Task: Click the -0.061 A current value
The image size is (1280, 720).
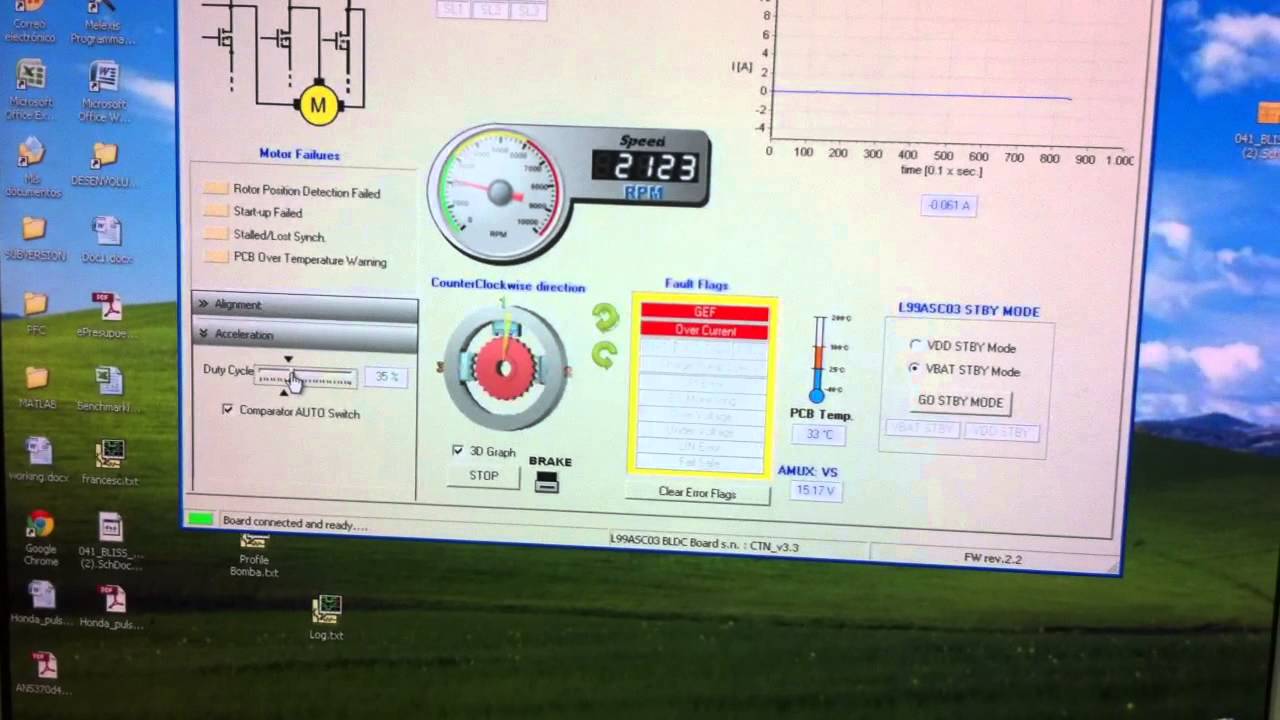Action: tap(948, 205)
